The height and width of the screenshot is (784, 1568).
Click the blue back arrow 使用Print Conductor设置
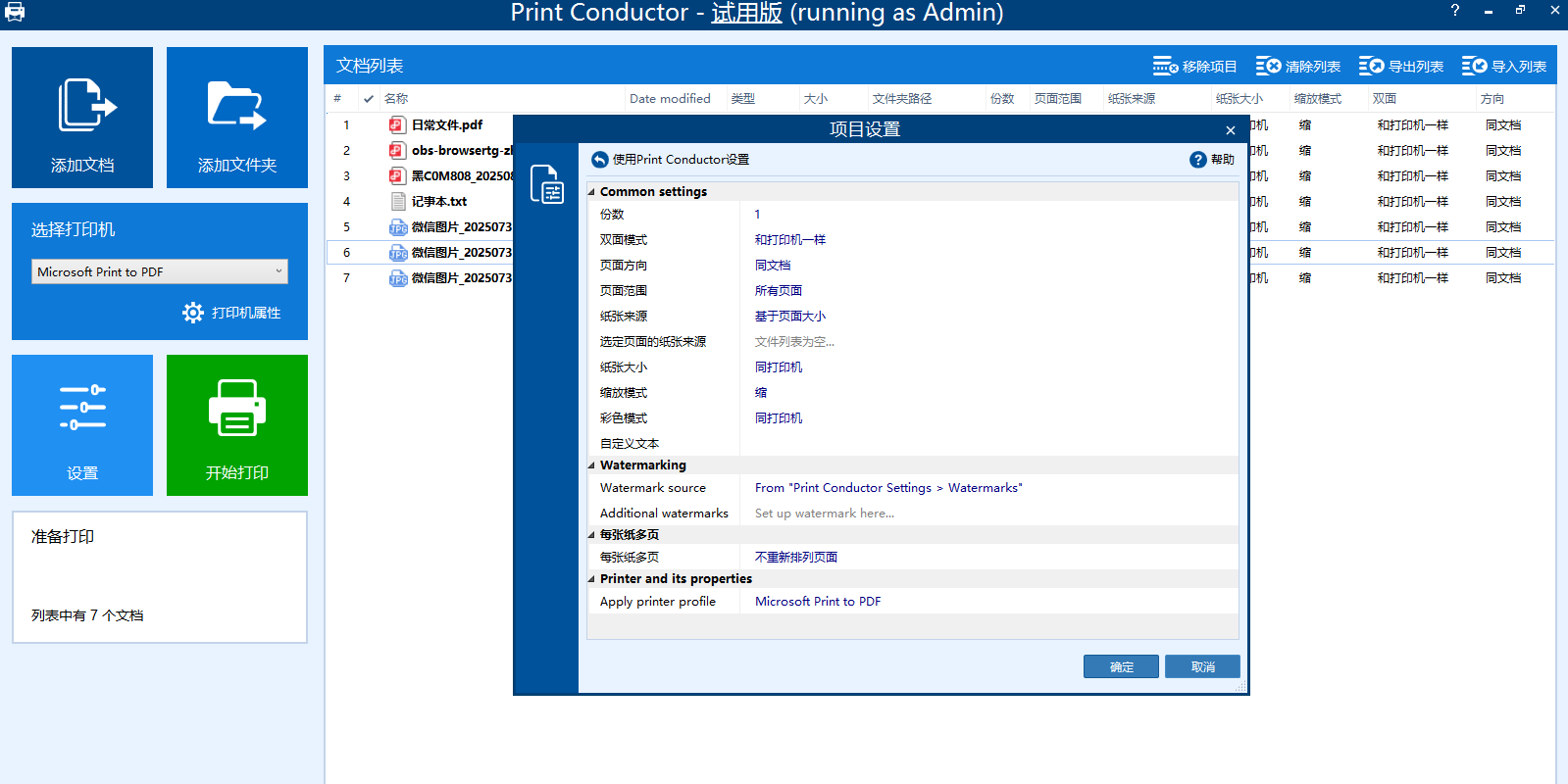point(600,160)
